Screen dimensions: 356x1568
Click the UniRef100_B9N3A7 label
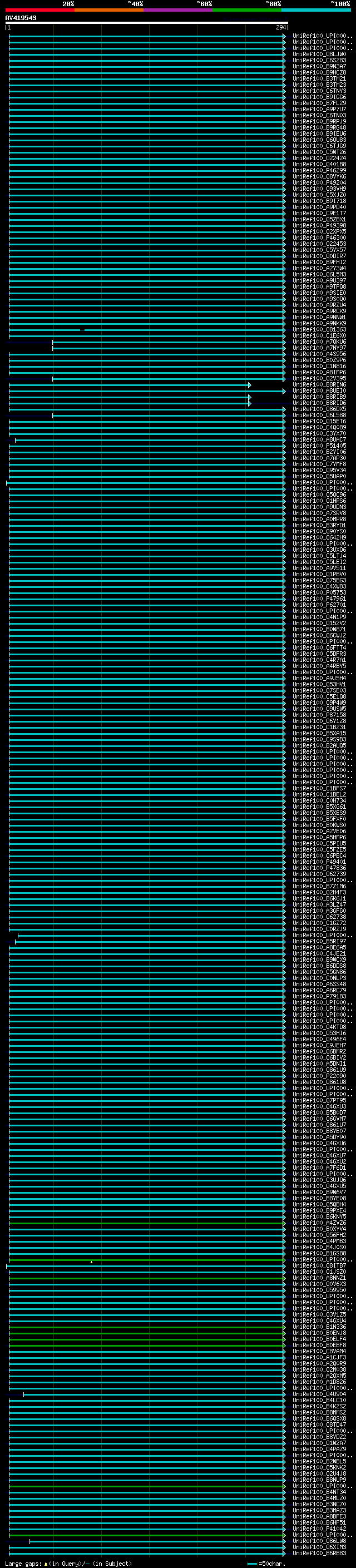pos(319,66)
